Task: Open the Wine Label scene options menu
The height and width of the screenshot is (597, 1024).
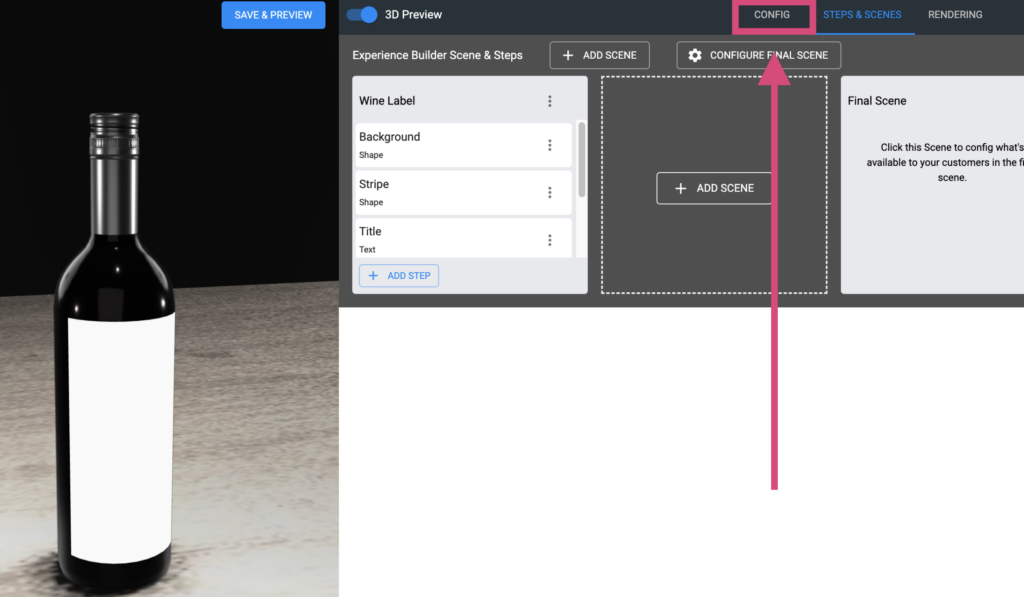Action: [x=550, y=101]
